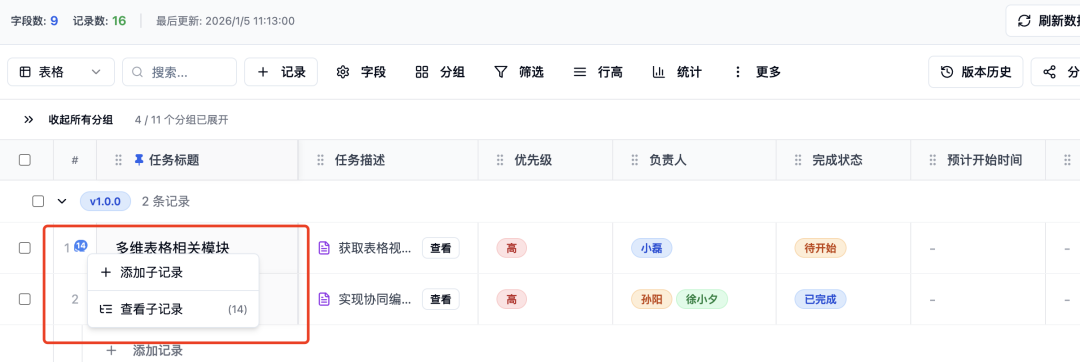Click the 高 priority tag in row 2
This screenshot has width=1080, height=362.
512,299
